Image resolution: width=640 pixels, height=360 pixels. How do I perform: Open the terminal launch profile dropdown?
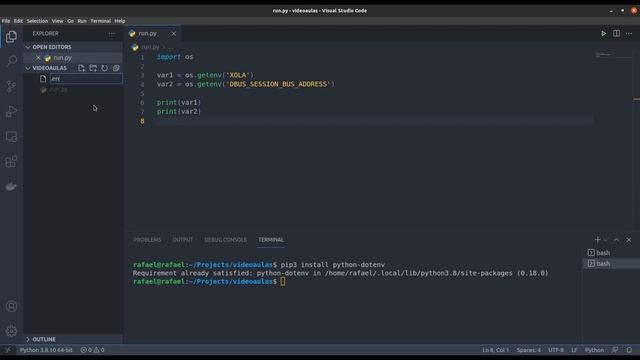[605, 240]
